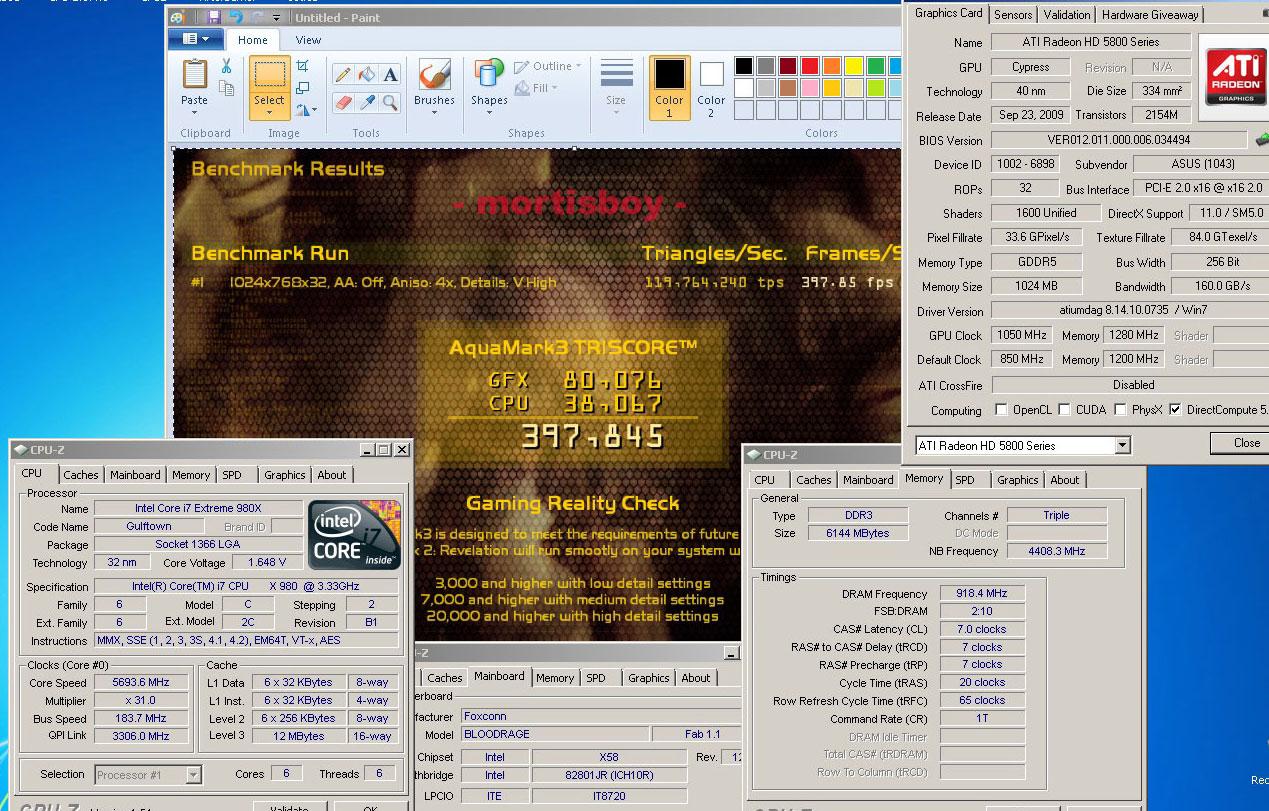Open the Outline dropdown in Shapes group
This screenshot has width=1269, height=811.
(x=548, y=66)
